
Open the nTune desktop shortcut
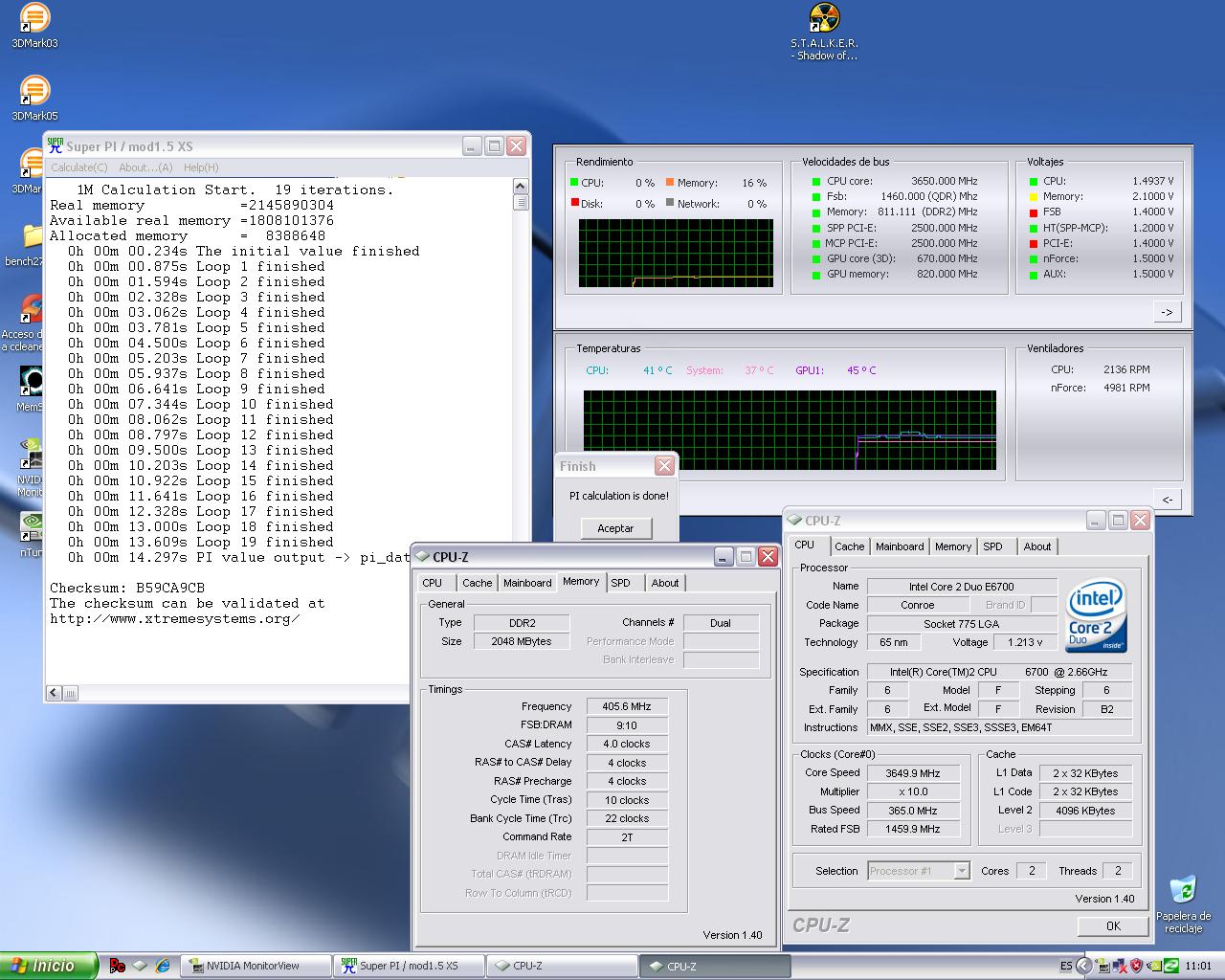pos(31,532)
